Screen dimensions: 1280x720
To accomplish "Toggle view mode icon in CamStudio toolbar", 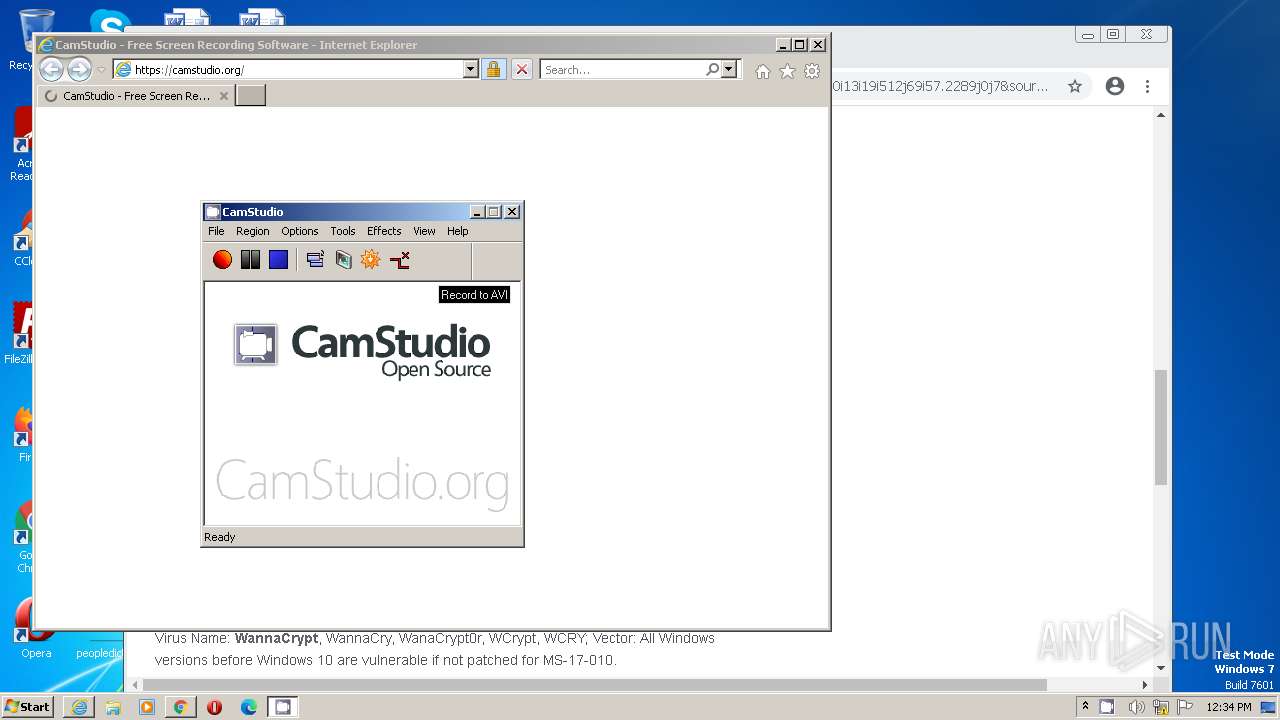I will (315, 260).
